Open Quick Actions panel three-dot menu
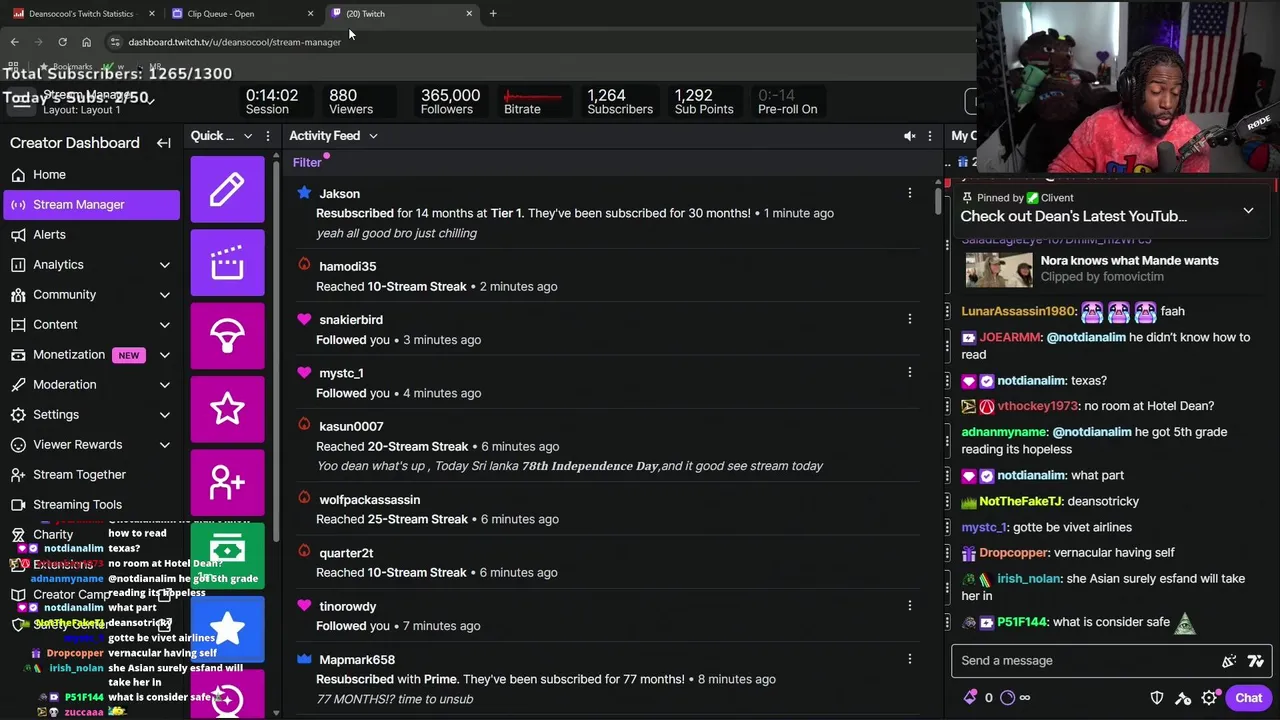The width and height of the screenshot is (1280, 720). (267, 136)
